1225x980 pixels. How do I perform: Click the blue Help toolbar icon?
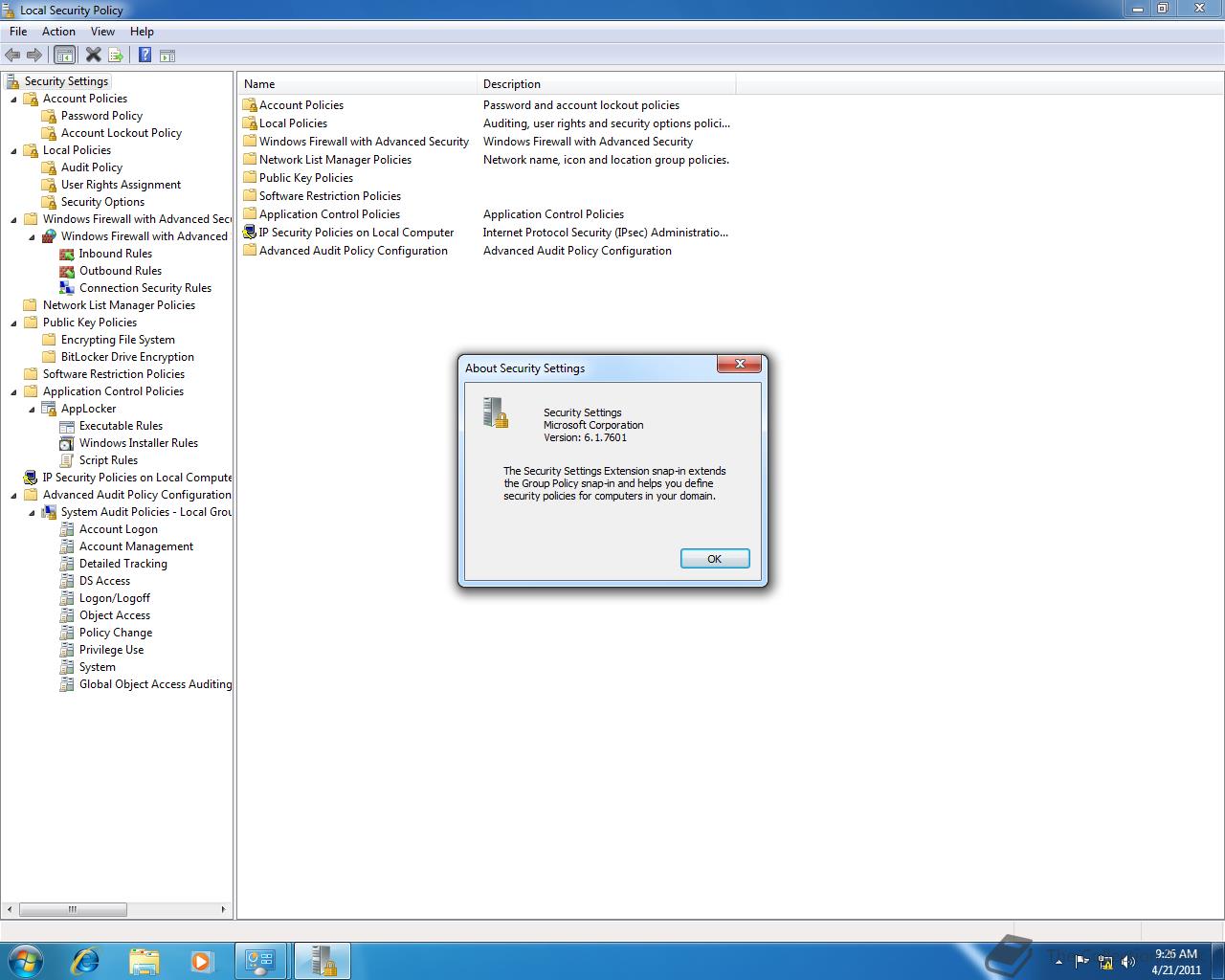click(145, 56)
